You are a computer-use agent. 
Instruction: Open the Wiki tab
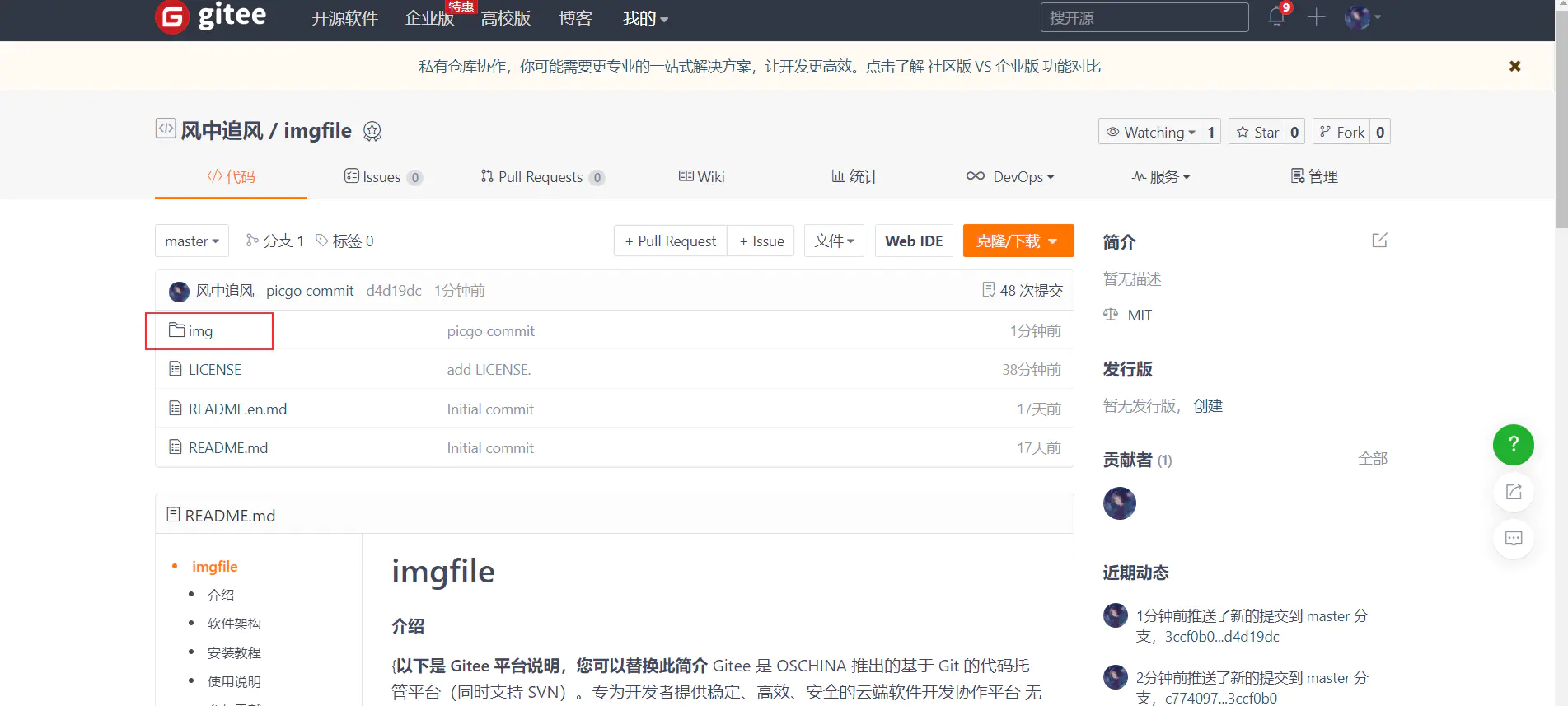tap(701, 176)
